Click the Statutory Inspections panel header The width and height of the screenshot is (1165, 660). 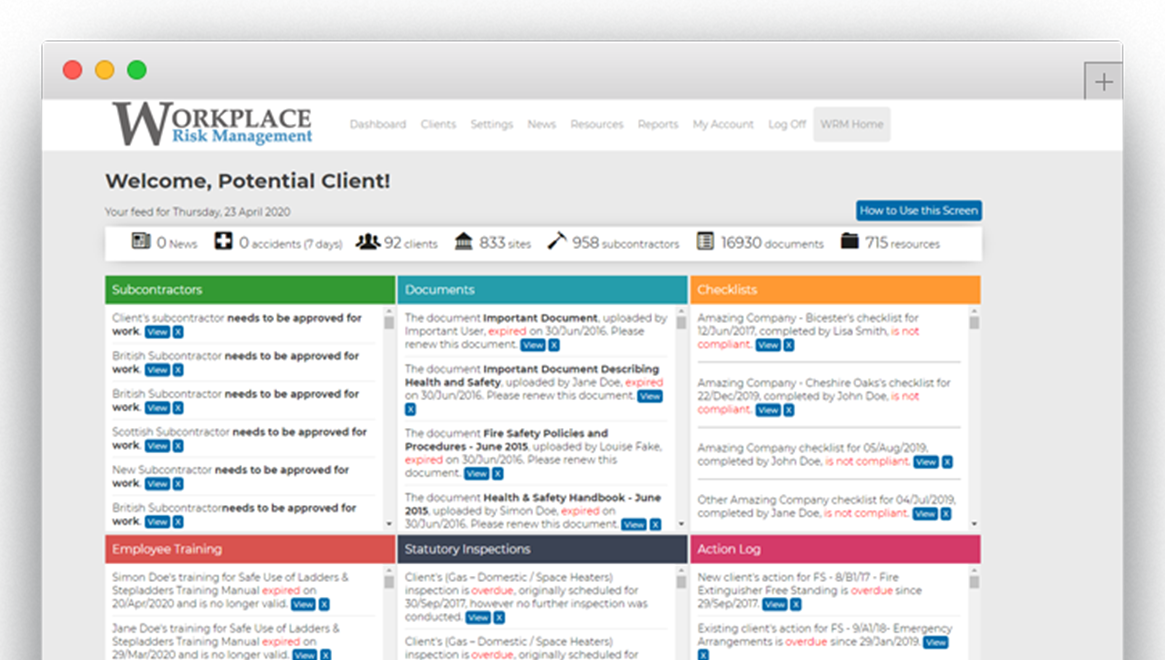tap(542, 549)
